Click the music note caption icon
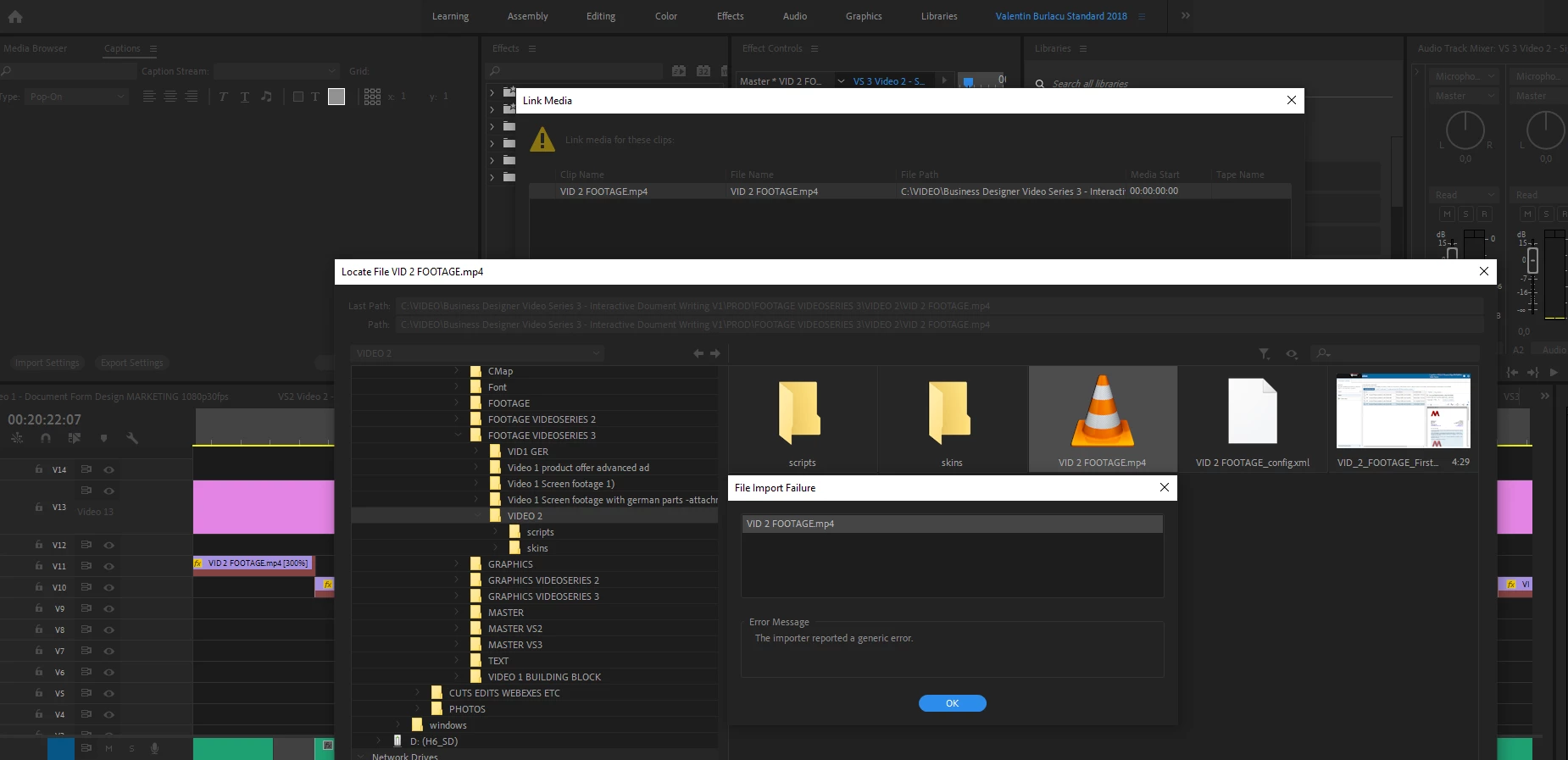The image size is (1568, 760). point(266,97)
